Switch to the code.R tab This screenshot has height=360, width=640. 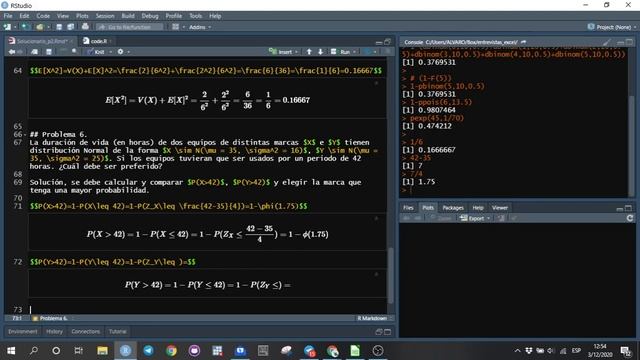97,41
